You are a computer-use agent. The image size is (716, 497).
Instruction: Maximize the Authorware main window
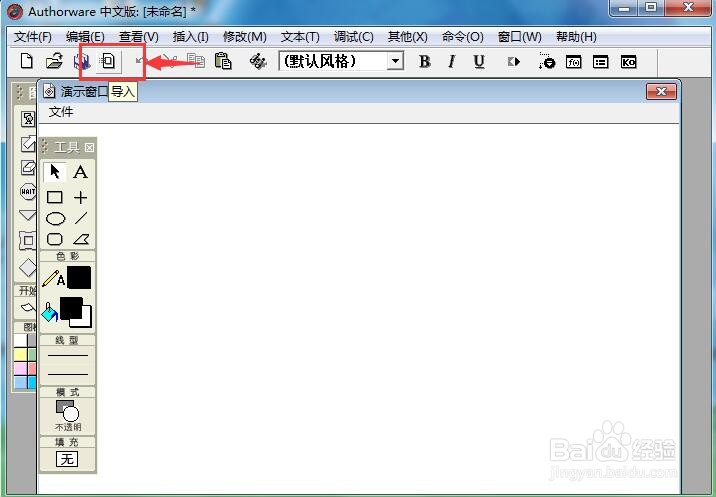(651, 8)
